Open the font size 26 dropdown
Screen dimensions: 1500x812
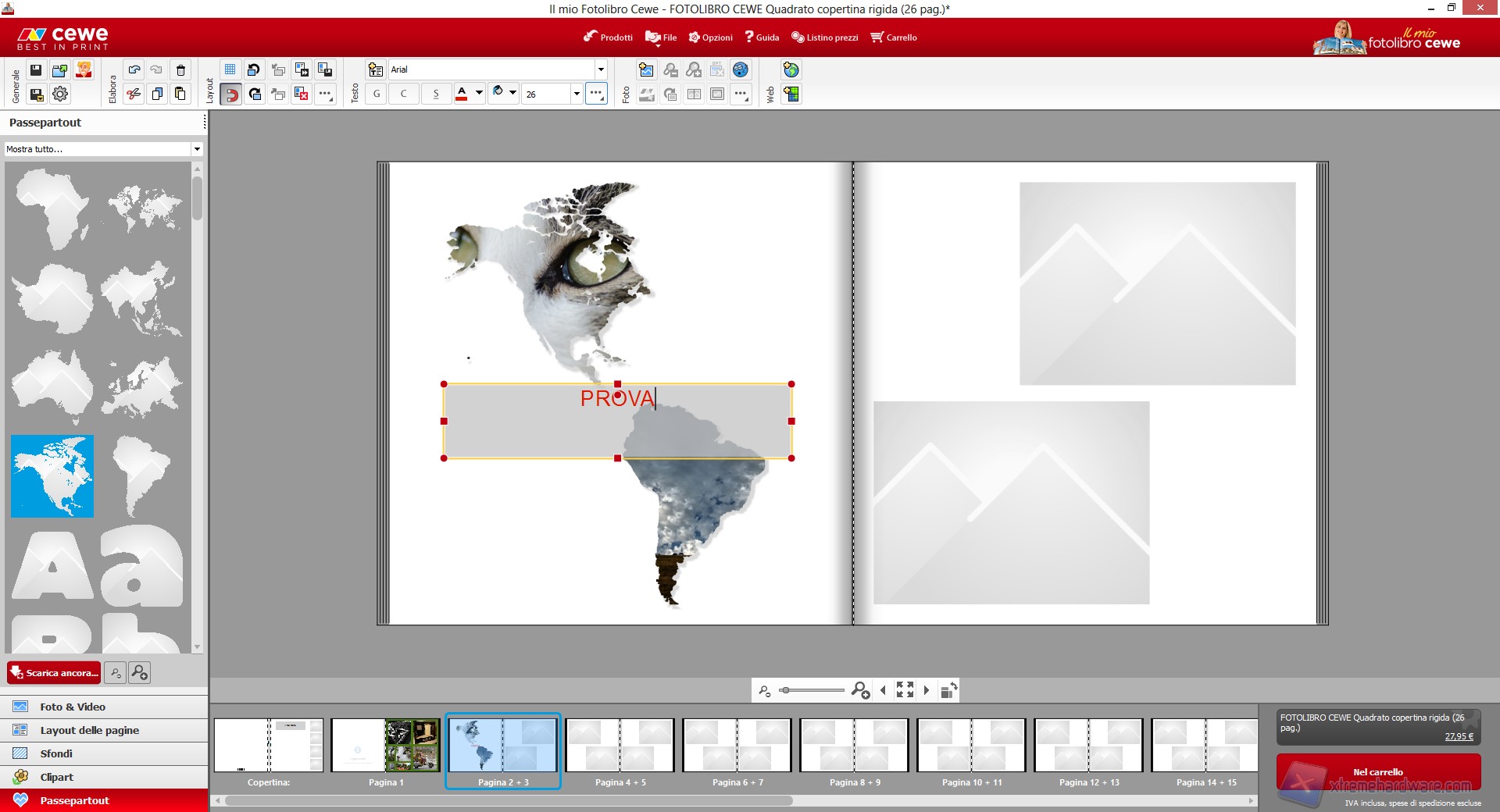tap(577, 94)
